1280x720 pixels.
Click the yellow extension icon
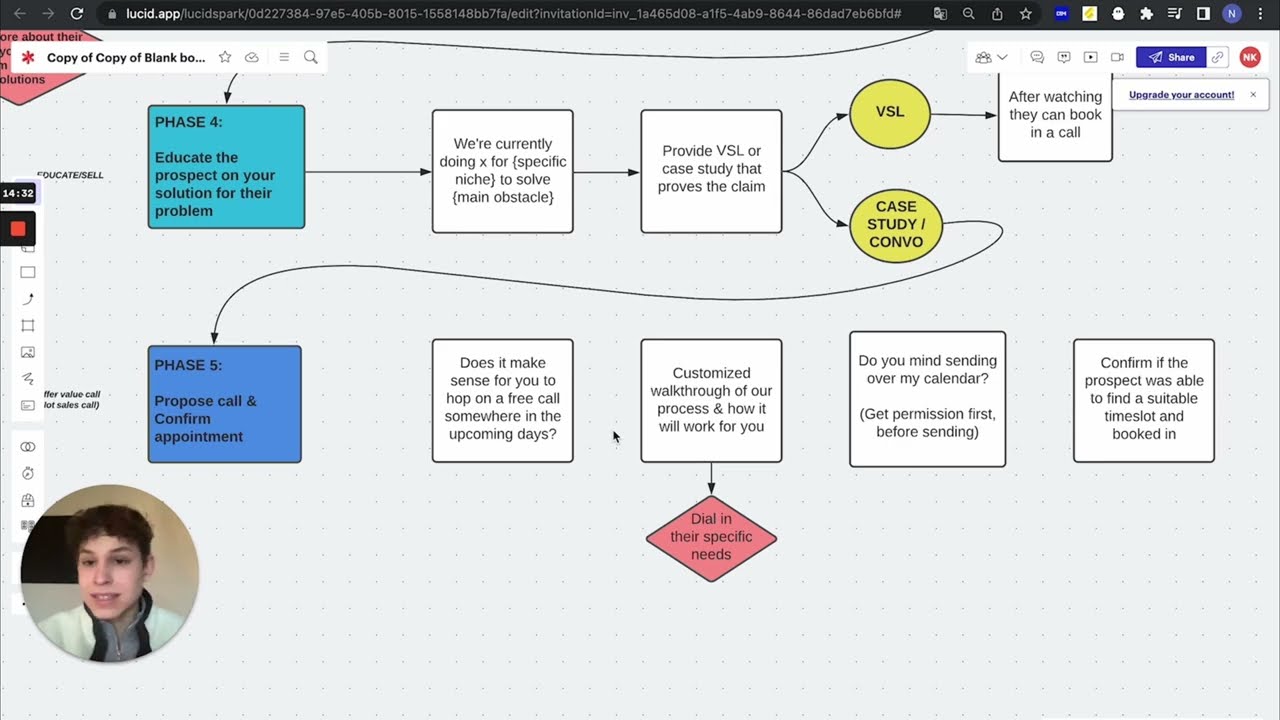[x=1090, y=14]
